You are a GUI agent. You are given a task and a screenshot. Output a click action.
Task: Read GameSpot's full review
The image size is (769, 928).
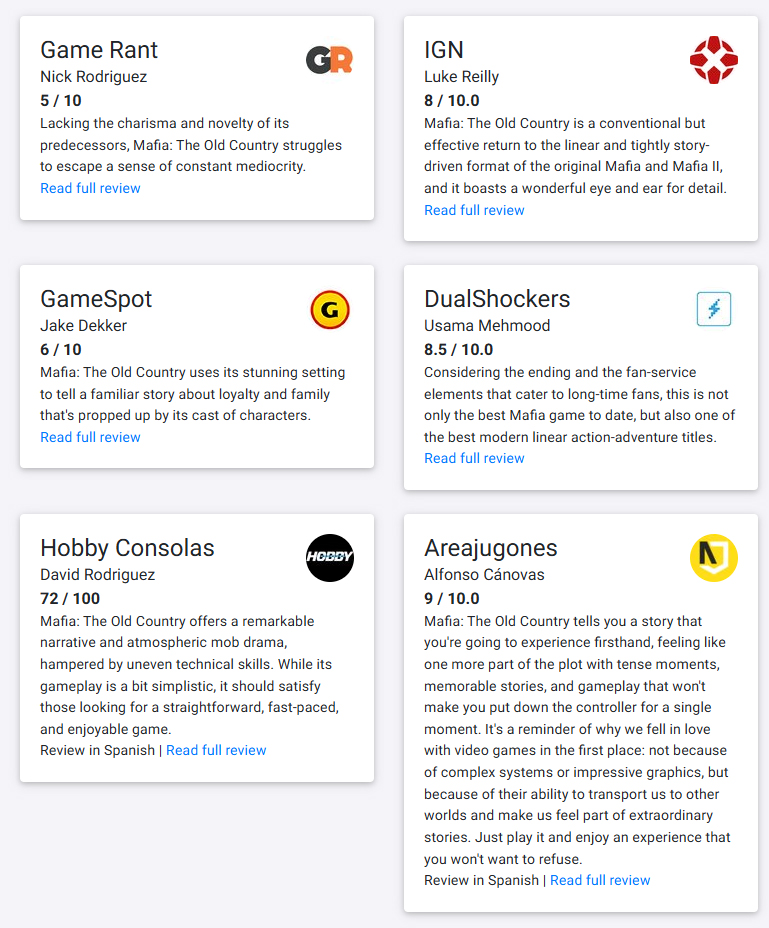[x=90, y=437]
